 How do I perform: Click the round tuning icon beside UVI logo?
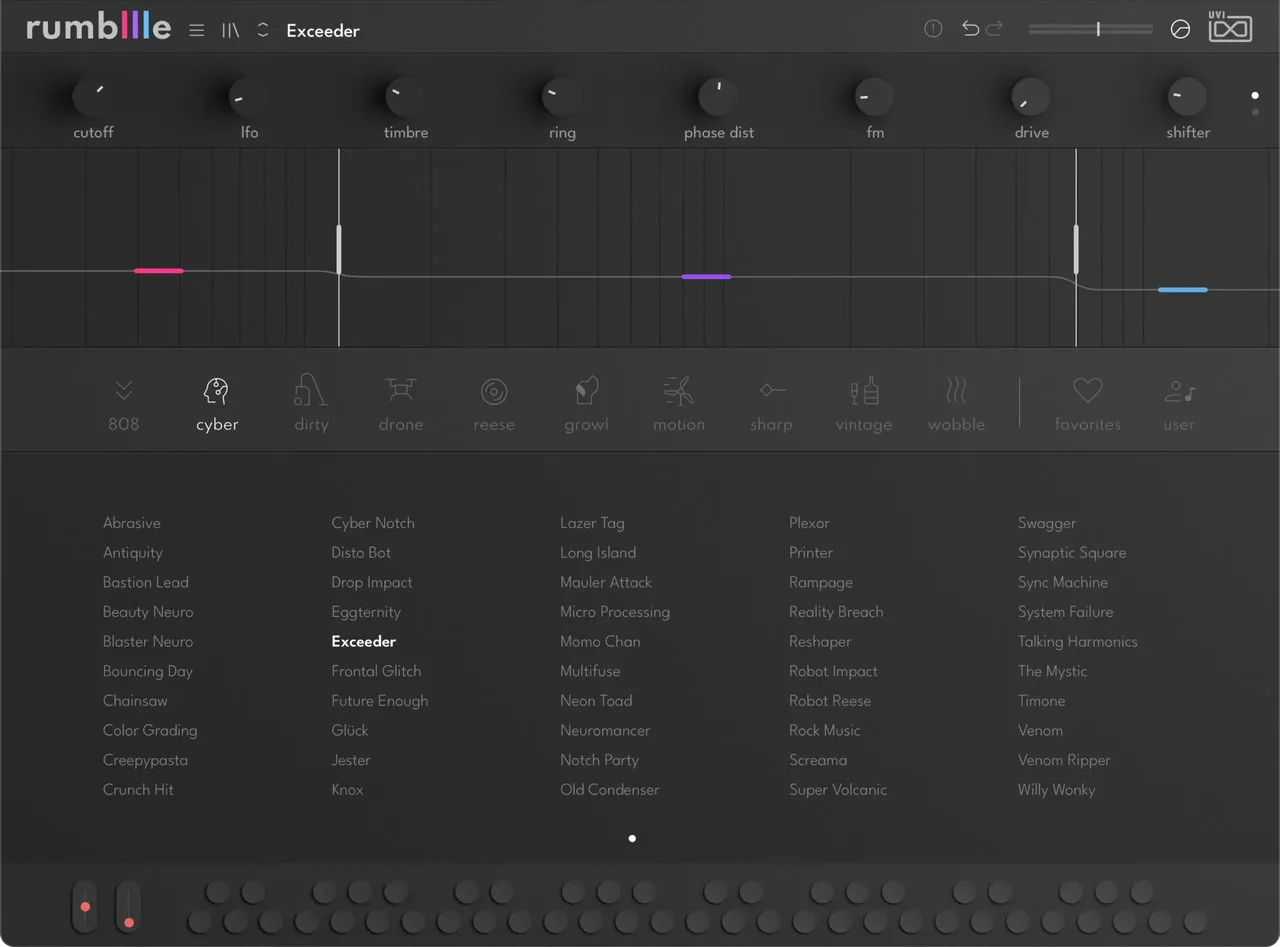(x=1180, y=30)
